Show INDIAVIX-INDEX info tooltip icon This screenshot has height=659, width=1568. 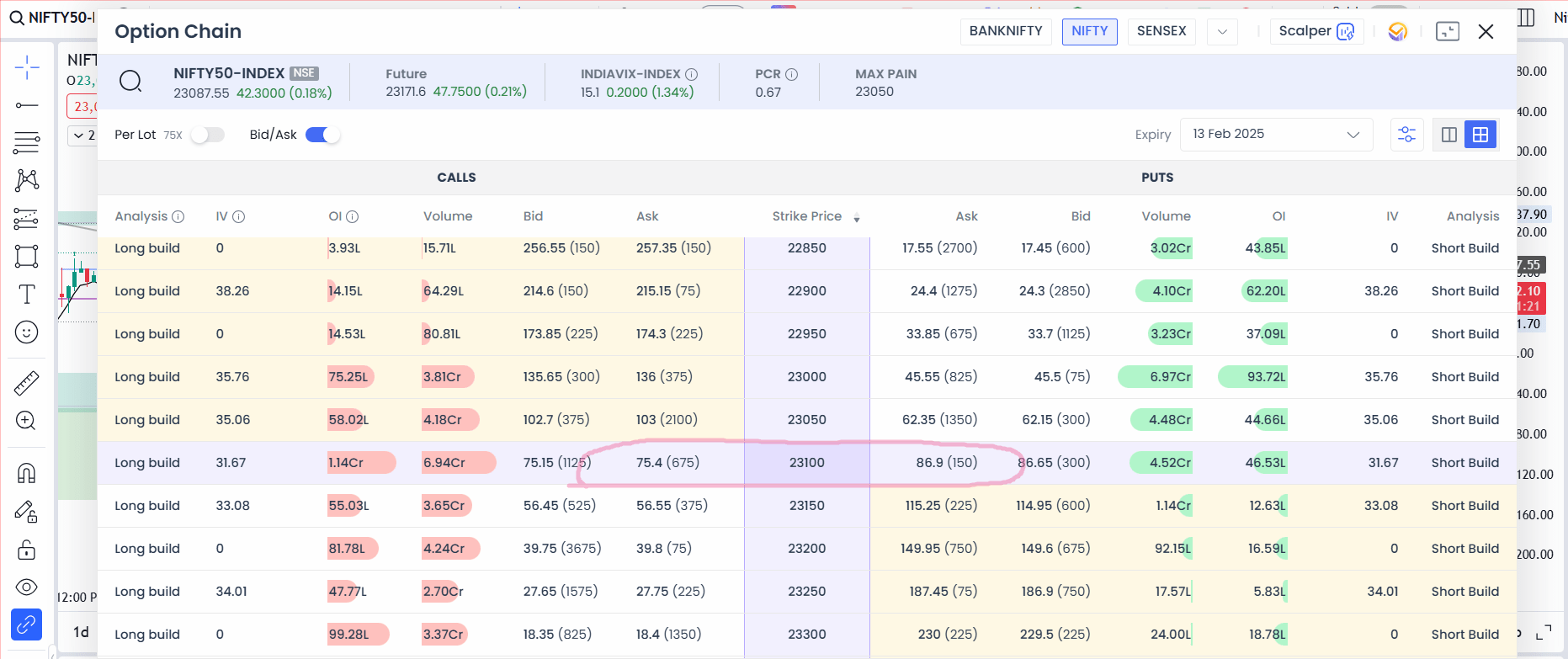pos(691,74)
